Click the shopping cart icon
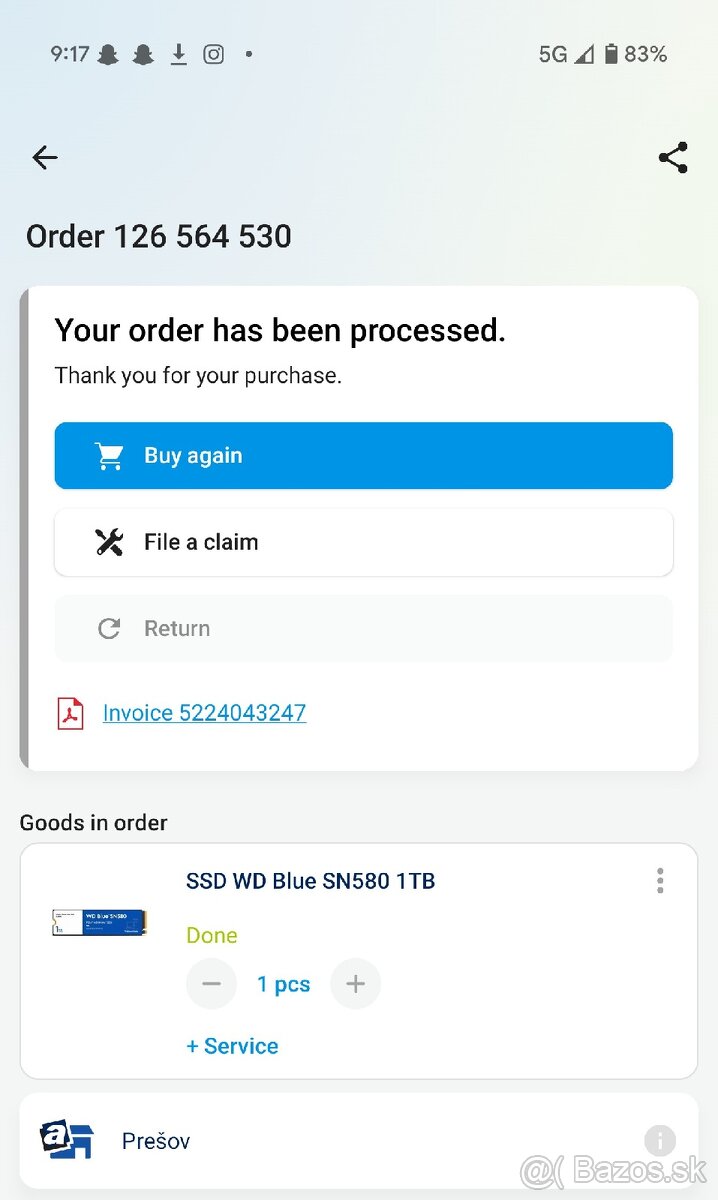 click(x=109, y=456)
